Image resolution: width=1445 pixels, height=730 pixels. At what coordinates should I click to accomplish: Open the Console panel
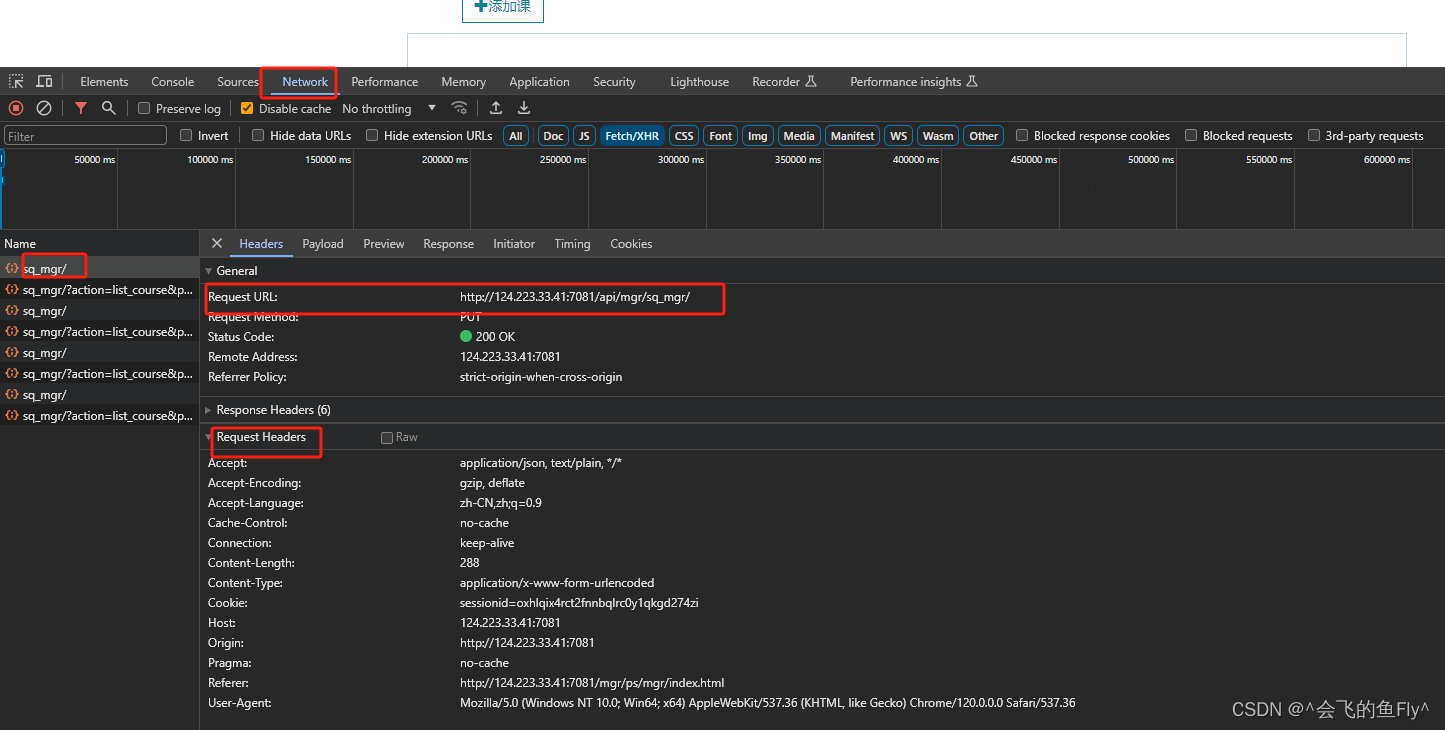[173, 82]
